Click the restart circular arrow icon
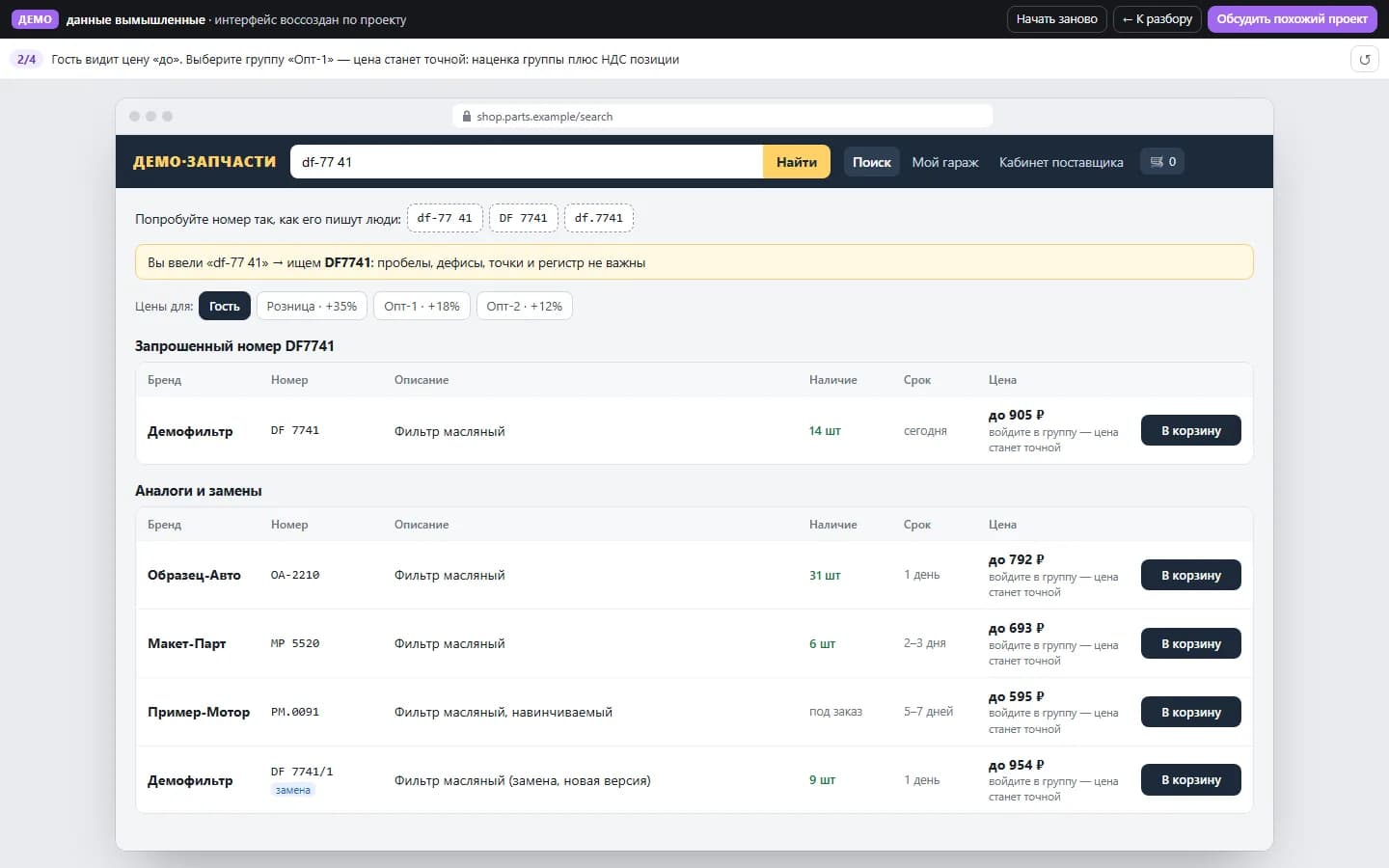Viewport: 1389px width, 868px height. point(1364,60)
